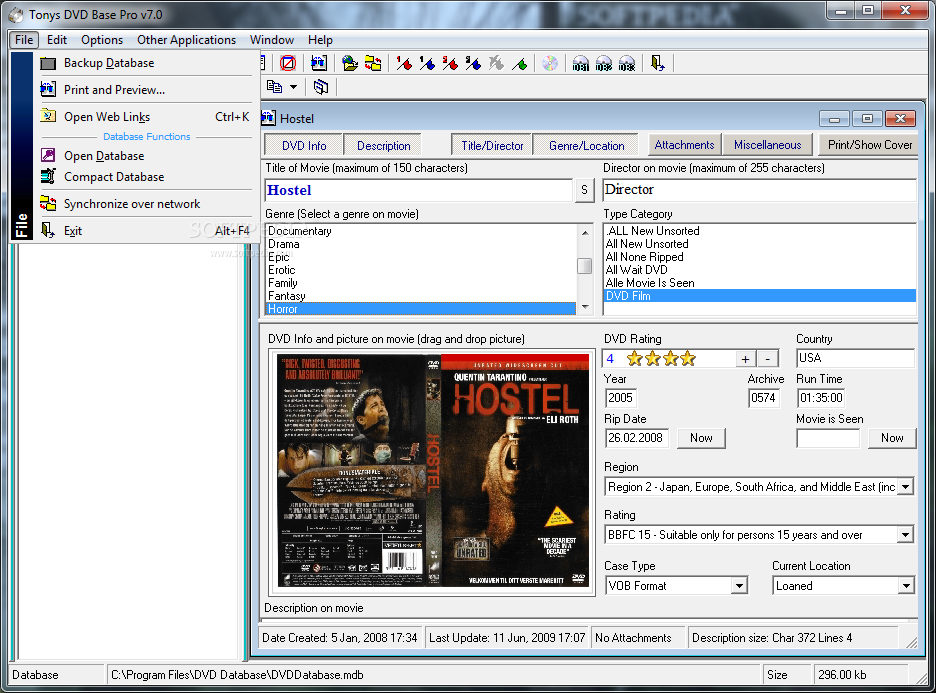Click the empty Movie is Seen field
This screenshot has width=936, height=693.
(828, 438)
